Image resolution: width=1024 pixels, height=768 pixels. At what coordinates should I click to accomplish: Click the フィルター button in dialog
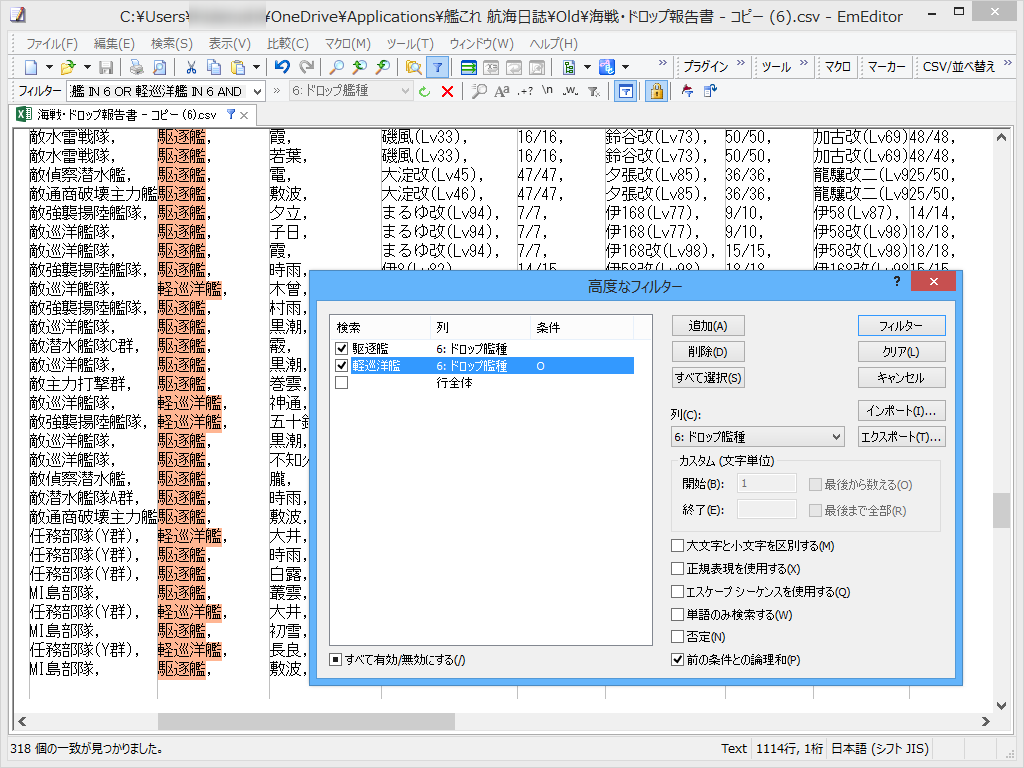(x=901, y=326)
